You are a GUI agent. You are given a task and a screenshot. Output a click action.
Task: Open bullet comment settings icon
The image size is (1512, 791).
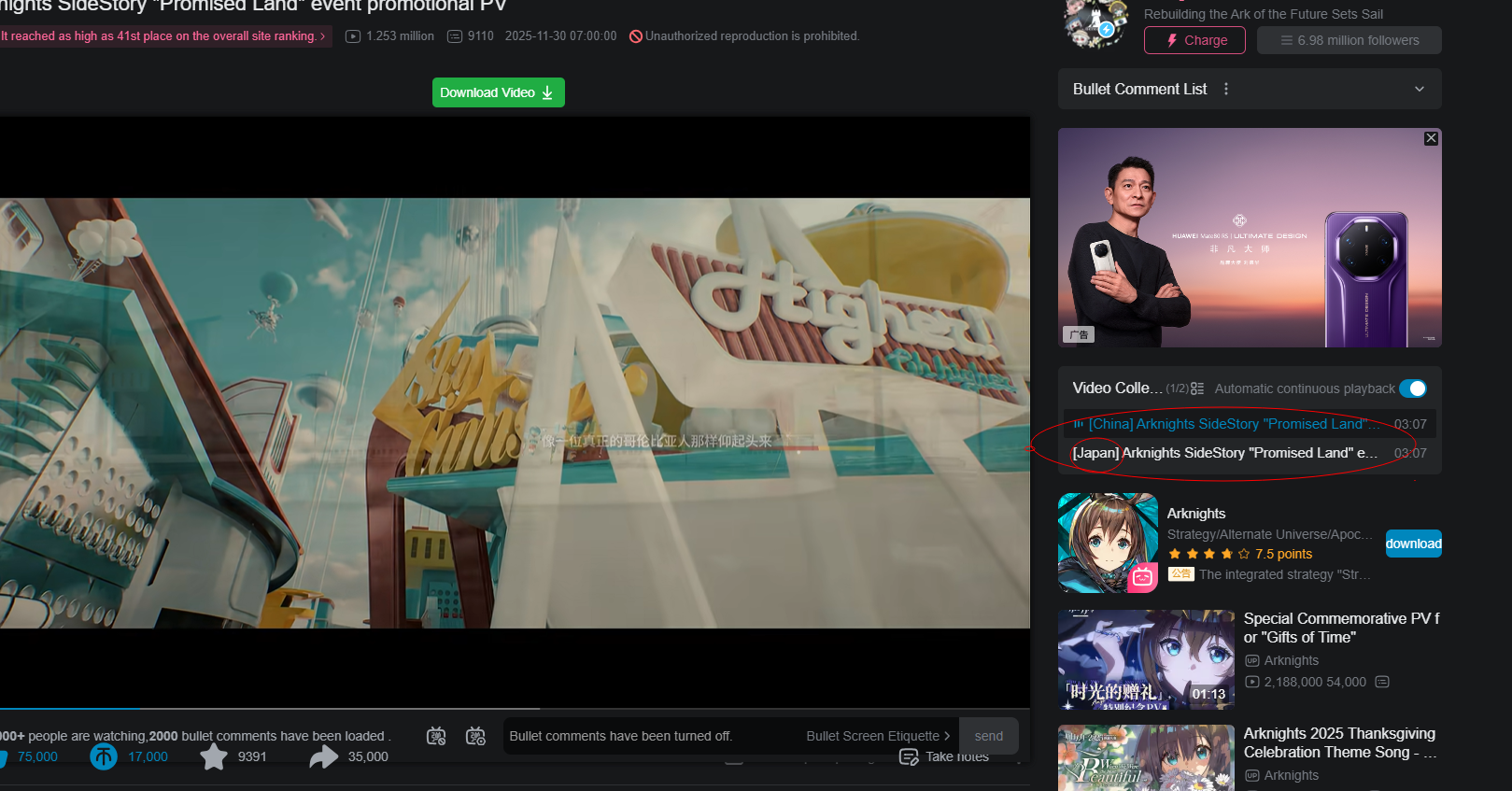pyautogui.click(x=475, y=736)
